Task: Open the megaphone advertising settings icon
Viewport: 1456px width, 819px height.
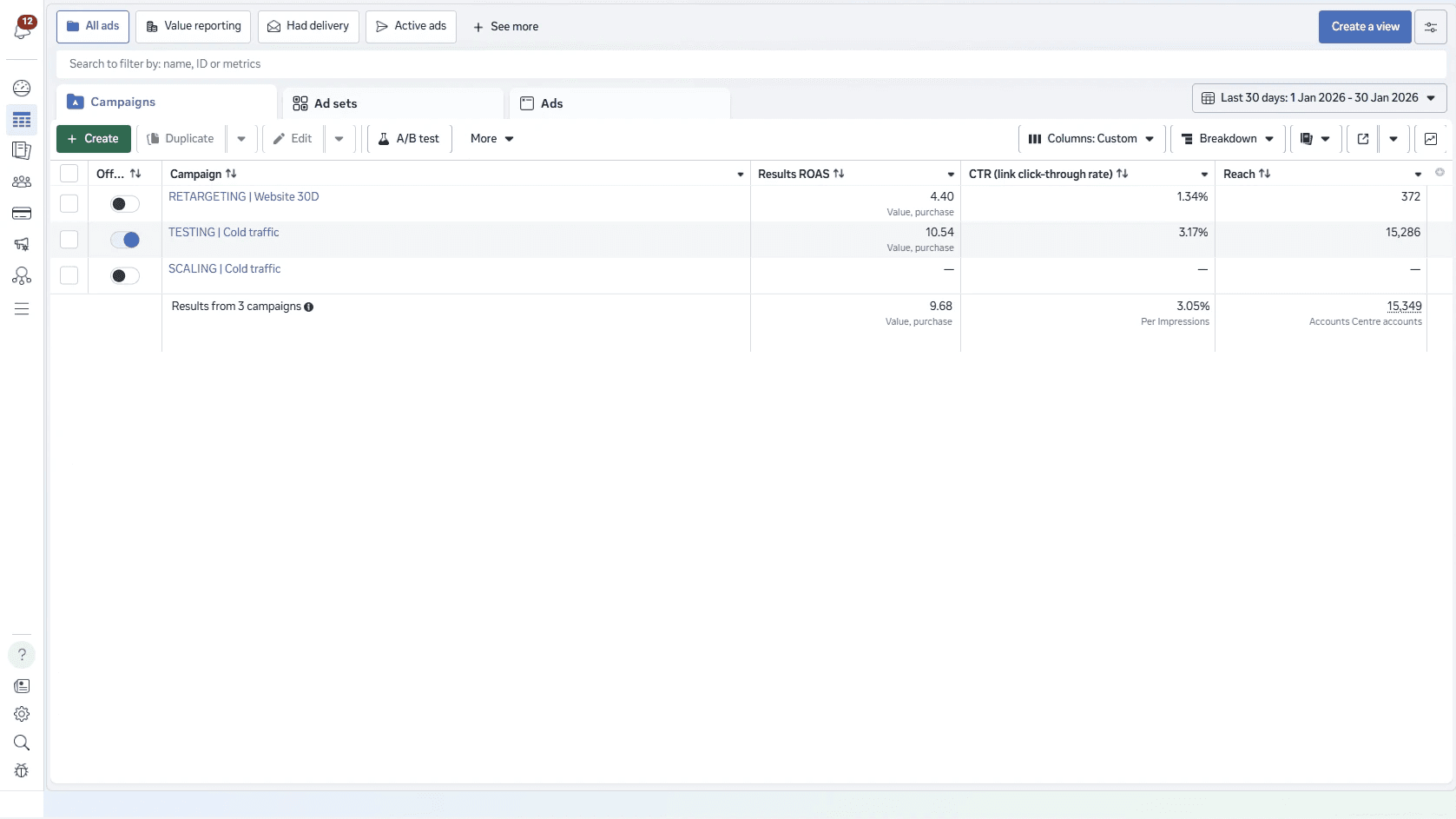Action: point(22,244)
